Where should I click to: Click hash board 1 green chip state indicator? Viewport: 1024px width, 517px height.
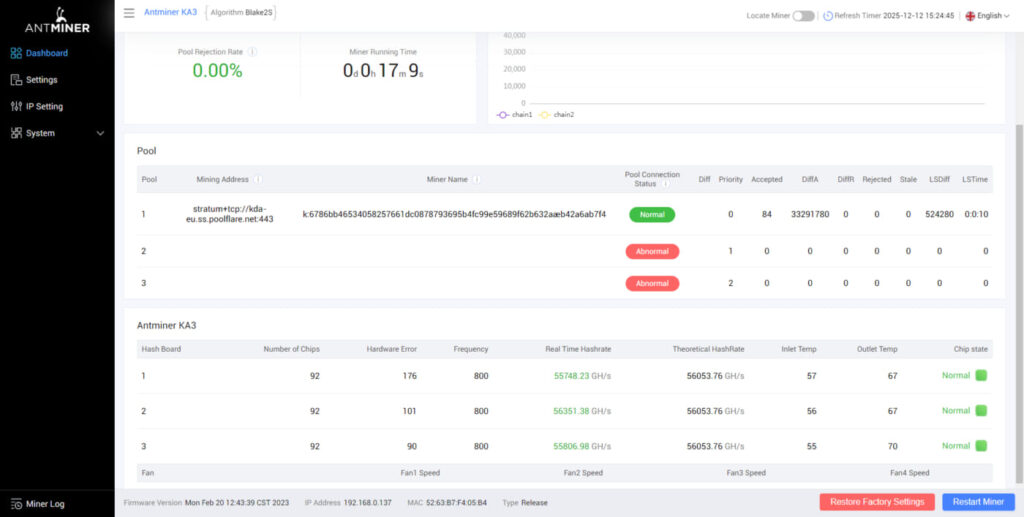tap(981, 376)
